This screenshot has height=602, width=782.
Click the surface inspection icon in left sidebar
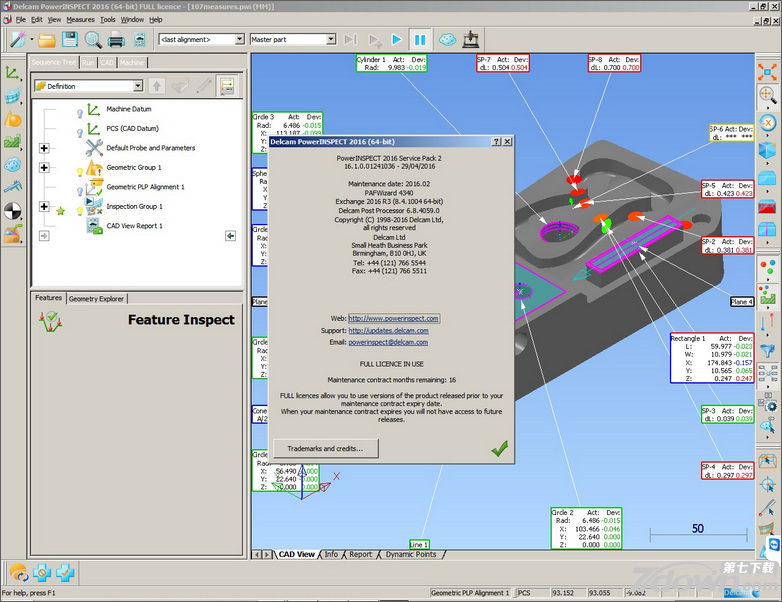[12, 142]
